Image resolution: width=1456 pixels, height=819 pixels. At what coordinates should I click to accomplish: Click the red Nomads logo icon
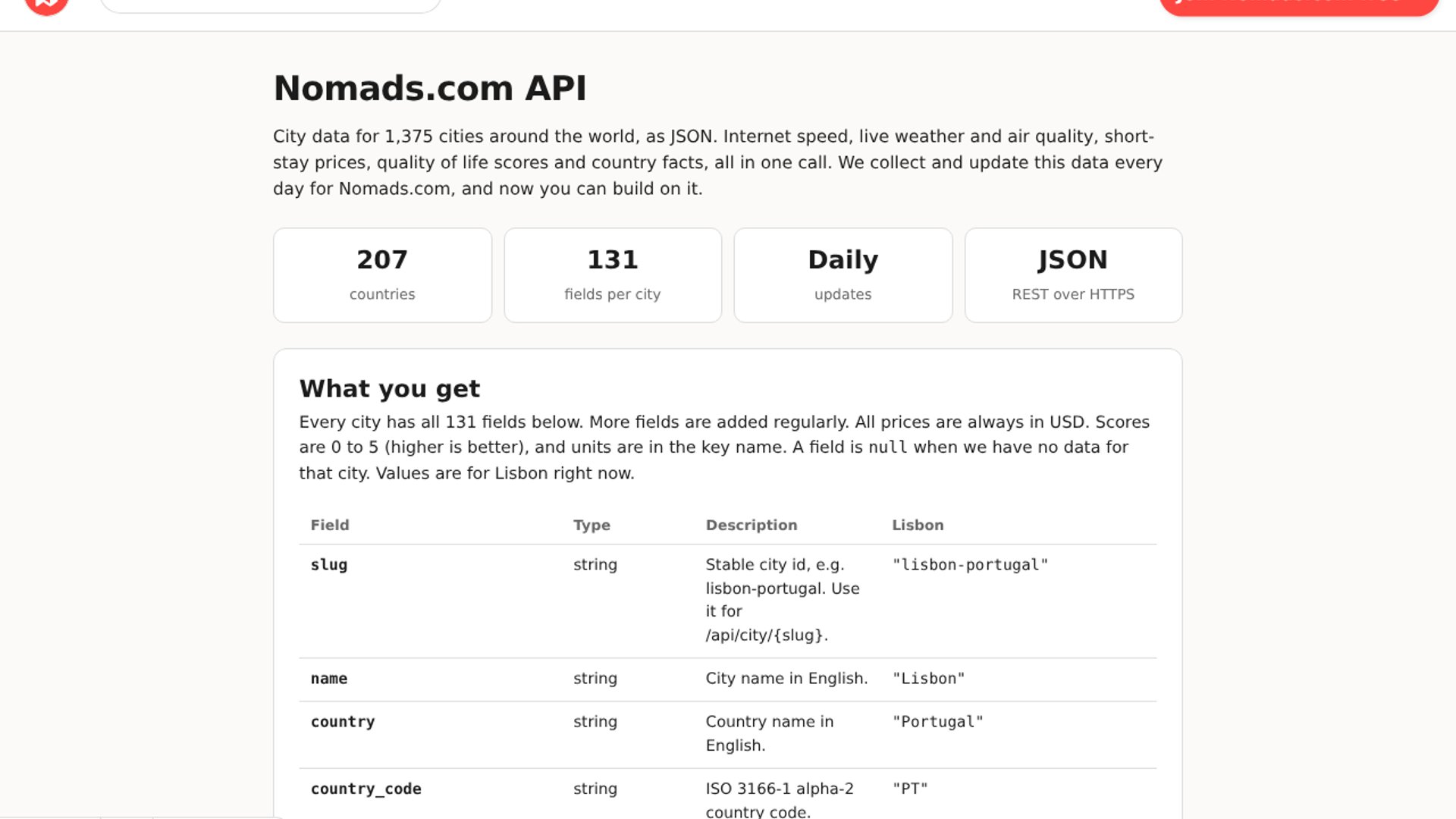[46, 5]
